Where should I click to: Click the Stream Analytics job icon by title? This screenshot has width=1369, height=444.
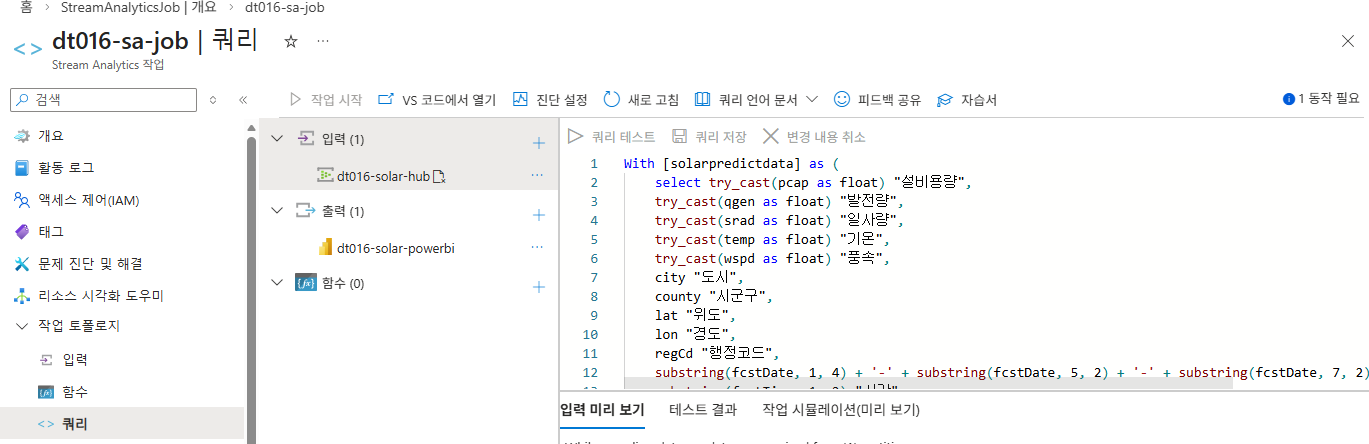click(28, 48)
